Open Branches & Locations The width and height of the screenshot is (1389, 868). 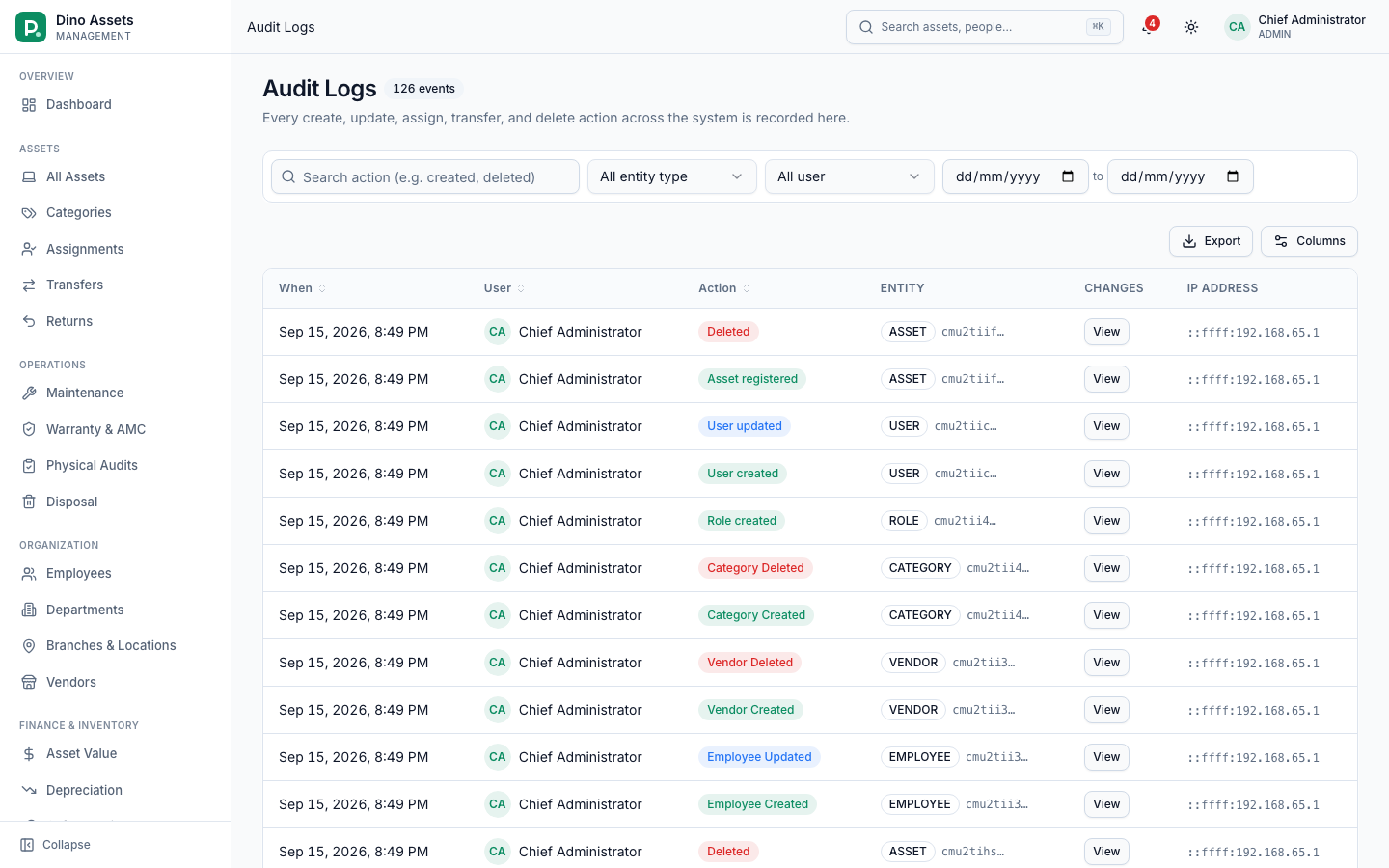tap(116, 646)
